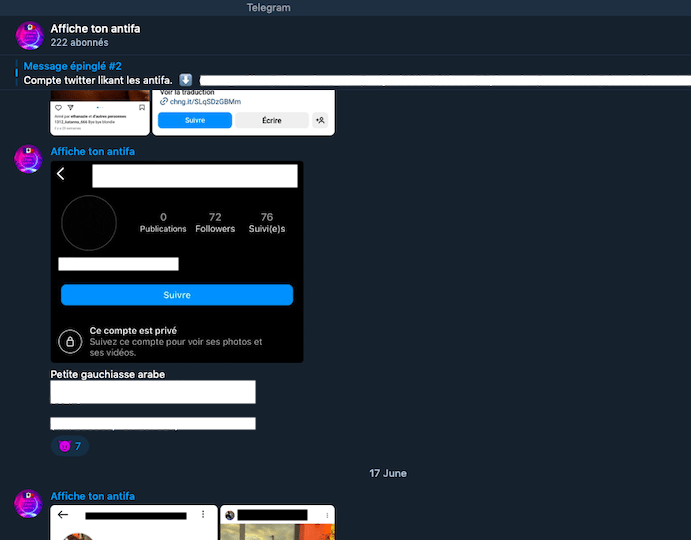Click the sender name on the 17 June post
The height and width of the screenshot is (540, 691).
[93, 496]
